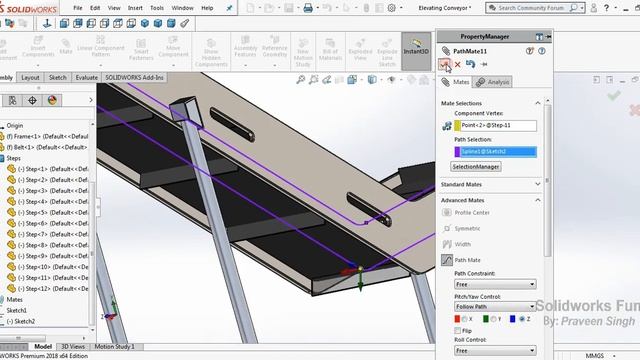Viewport: 640px width, 360px height.
Task: Click the Display Style cube icon in heads-up toolbar
Action: 372,80
